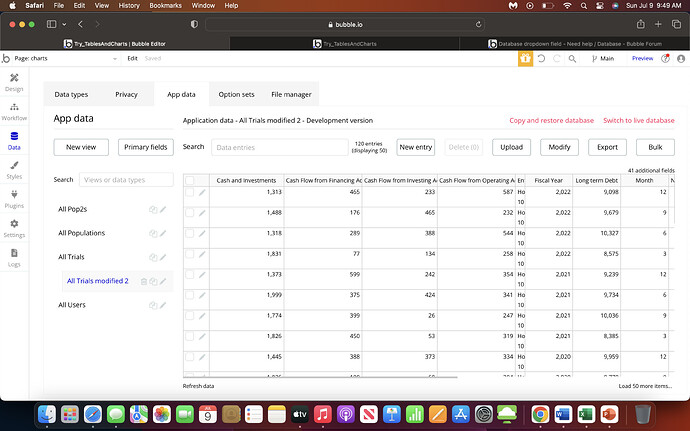The width and height of the screenshot is (690, 431).
Task: Open the Workflow tab in sidebar
Action: click(14, 112)
